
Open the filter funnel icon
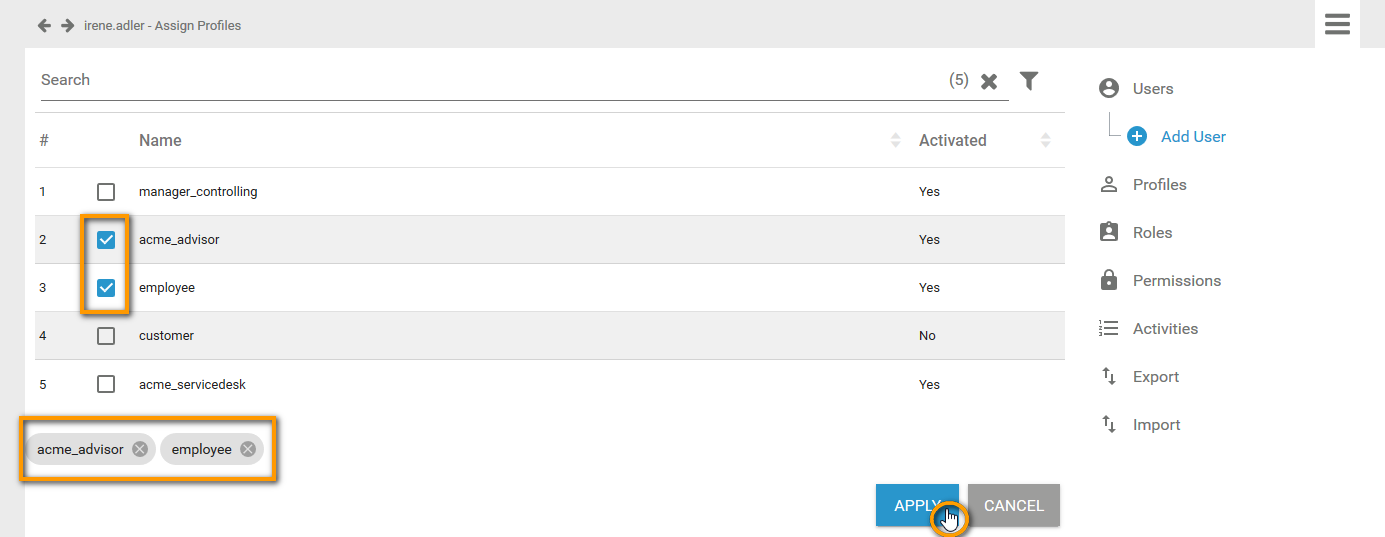[1029, 81]
